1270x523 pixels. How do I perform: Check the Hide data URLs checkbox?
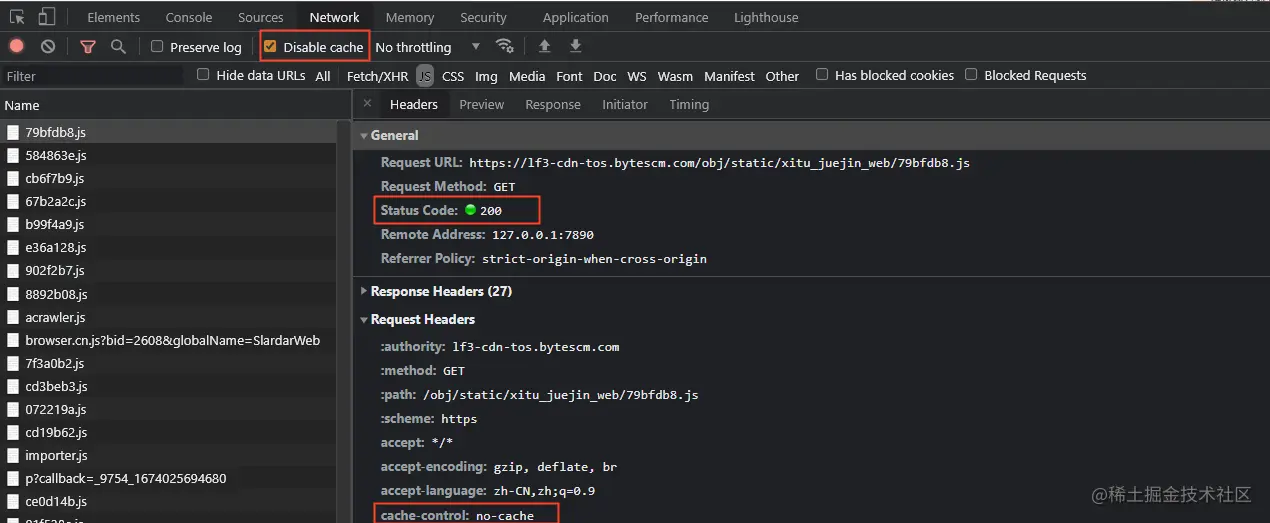203,75
